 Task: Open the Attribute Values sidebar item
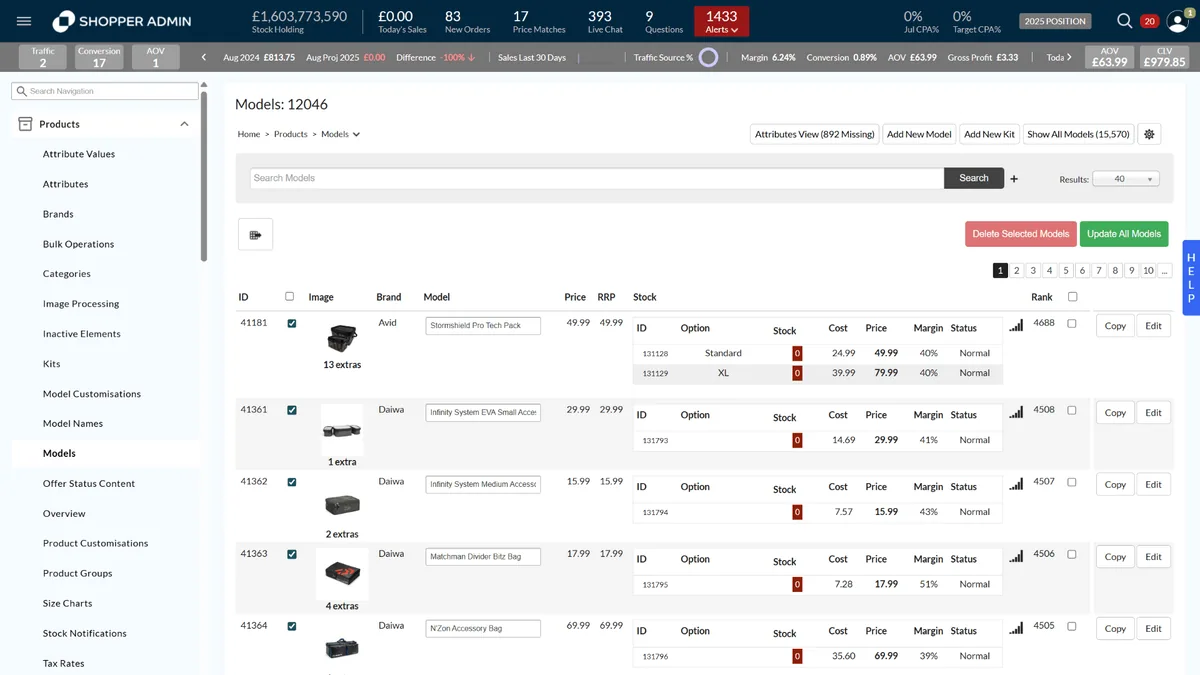tap(79, 154)
